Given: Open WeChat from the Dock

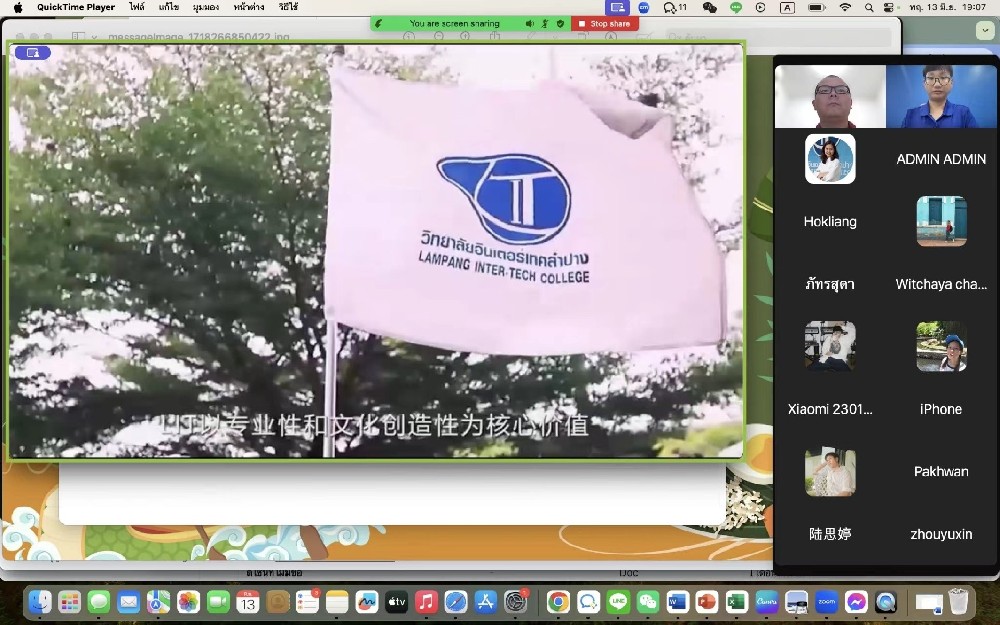Looking at the screenshot, I should [648, 601].
